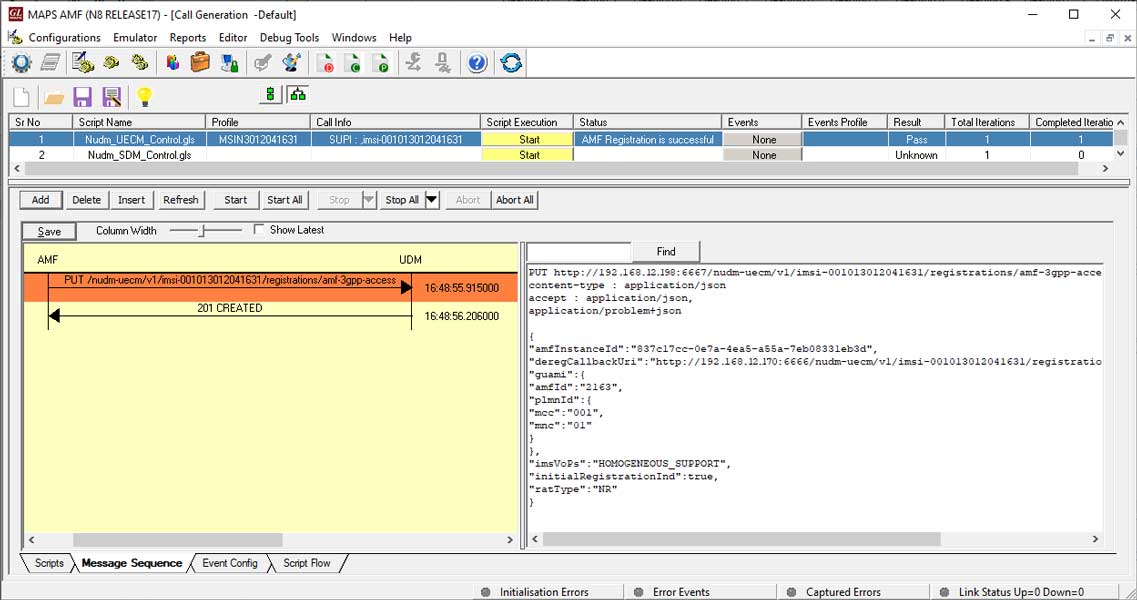The width and height of the screenshot is (1137, 600).
Task: Click the gear settings icon in the toolbar
Action: click(21, 63)
